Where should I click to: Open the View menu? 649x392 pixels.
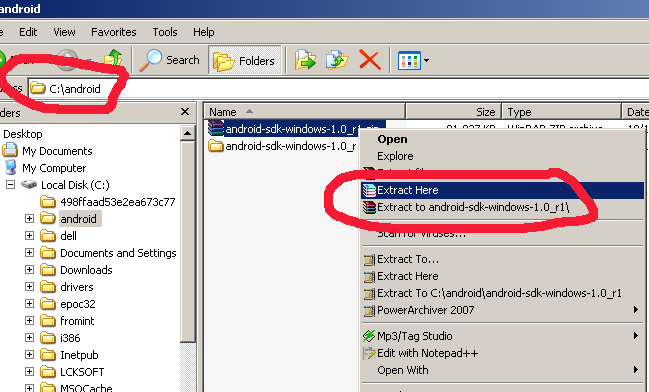[x=64, y=32]
